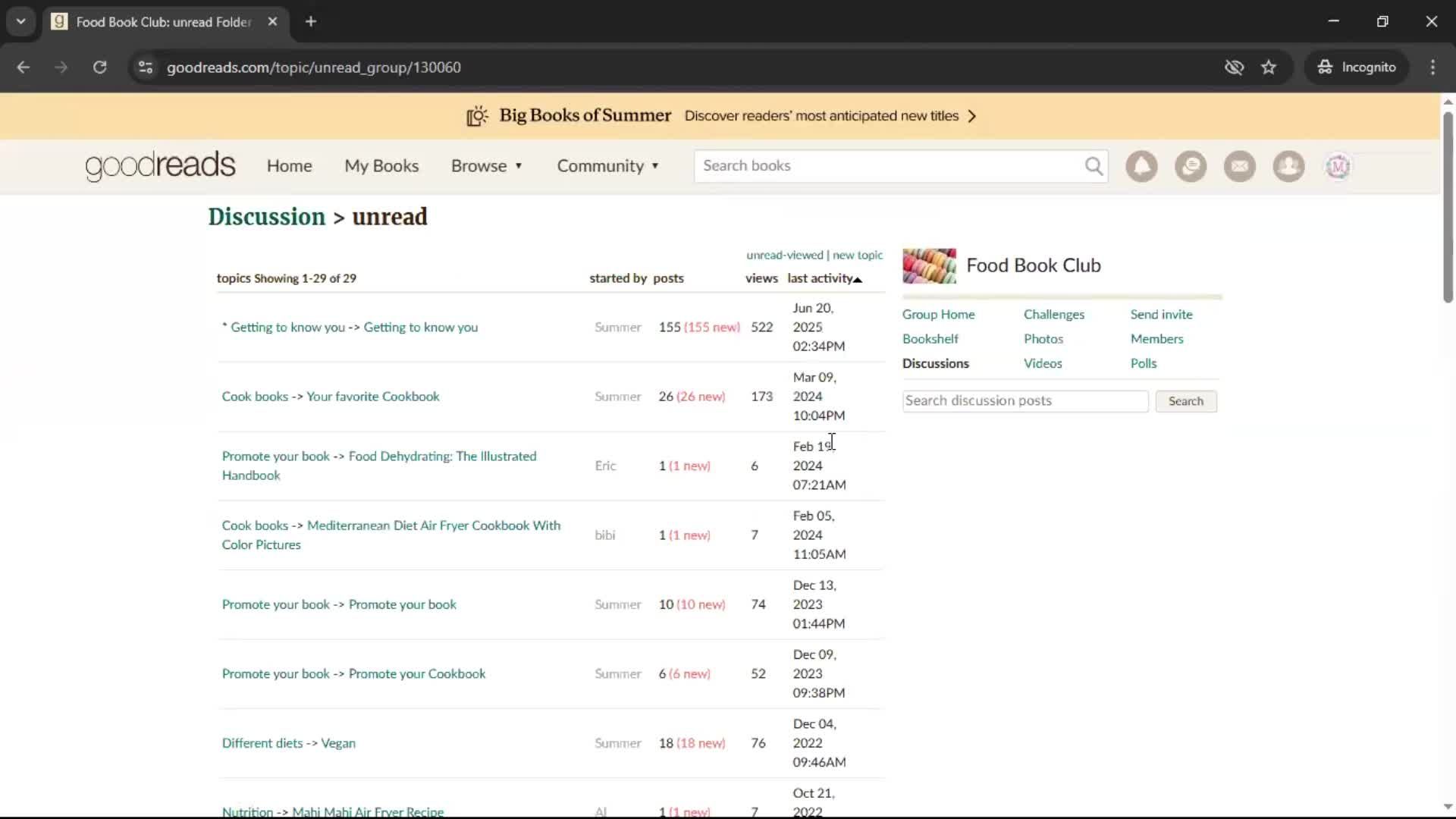The width and height of the screenshot is (1456, 819).
Task: Click the banner's right chevron arrow
Action: [972, 116]
